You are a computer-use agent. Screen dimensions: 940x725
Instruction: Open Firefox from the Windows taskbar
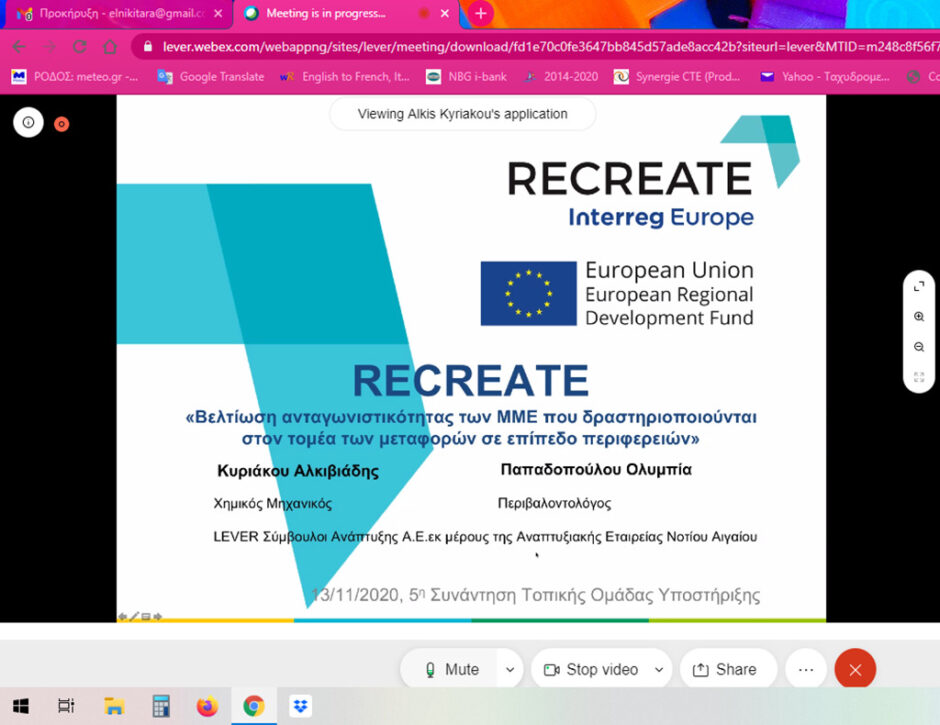point(207,706)
